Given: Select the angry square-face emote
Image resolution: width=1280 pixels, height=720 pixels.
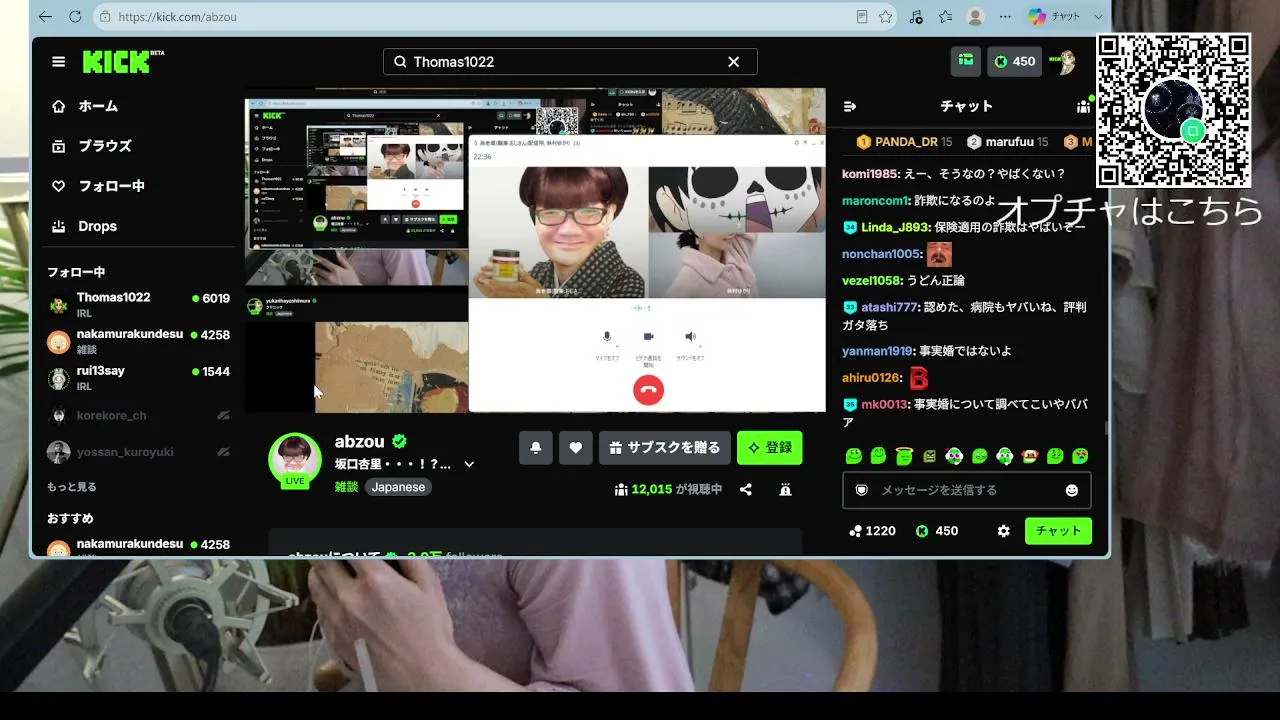Looking at the screenshot, I should pyautogui.click(x=929, y=456).
